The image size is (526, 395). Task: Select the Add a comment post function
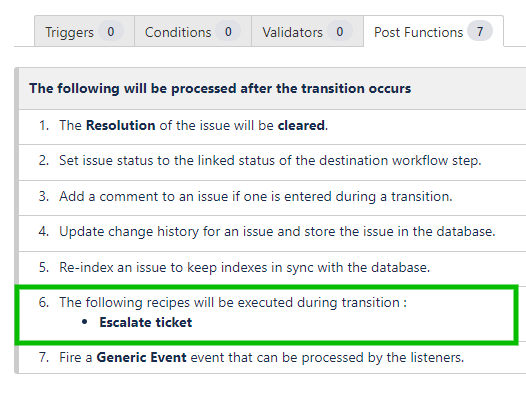click(x=272, y=198)
